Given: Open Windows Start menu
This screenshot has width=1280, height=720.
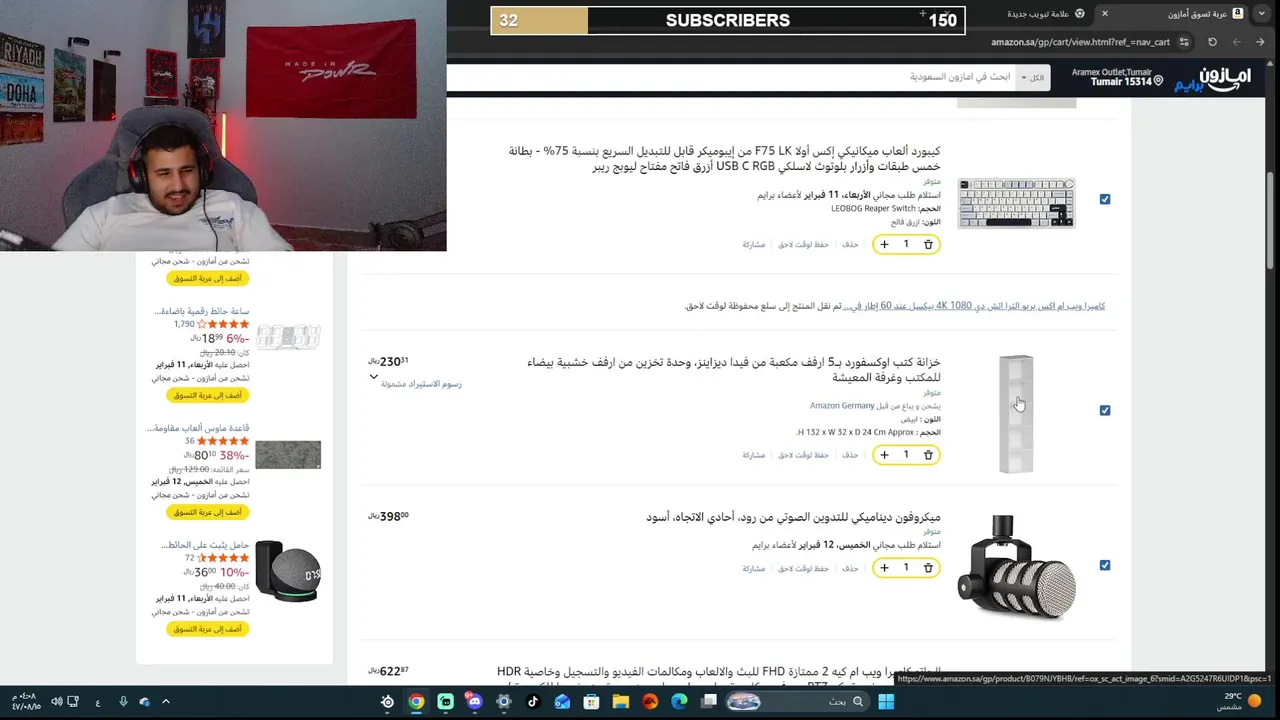Looking at the screenshot, I should [x=886, y=702].
